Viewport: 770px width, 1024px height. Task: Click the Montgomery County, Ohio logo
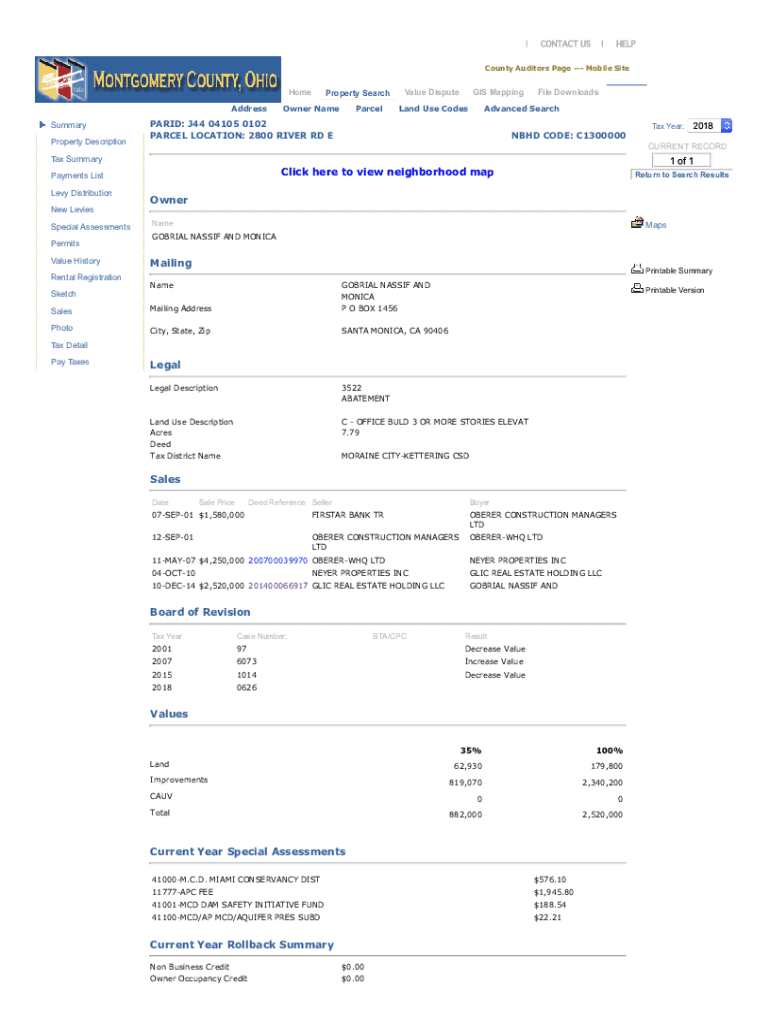point(158,79)
